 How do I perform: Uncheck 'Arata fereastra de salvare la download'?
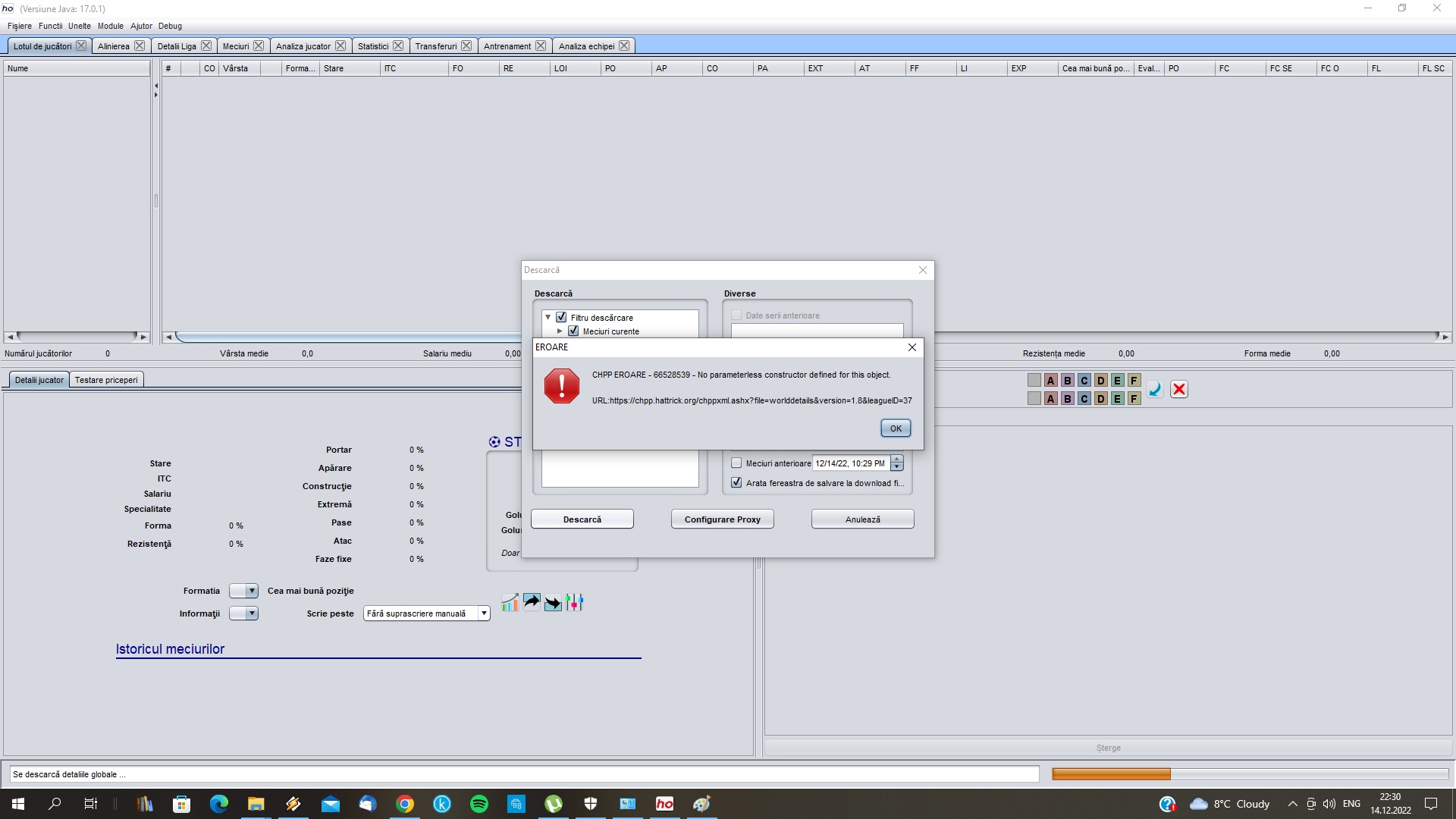pos(736,482)
